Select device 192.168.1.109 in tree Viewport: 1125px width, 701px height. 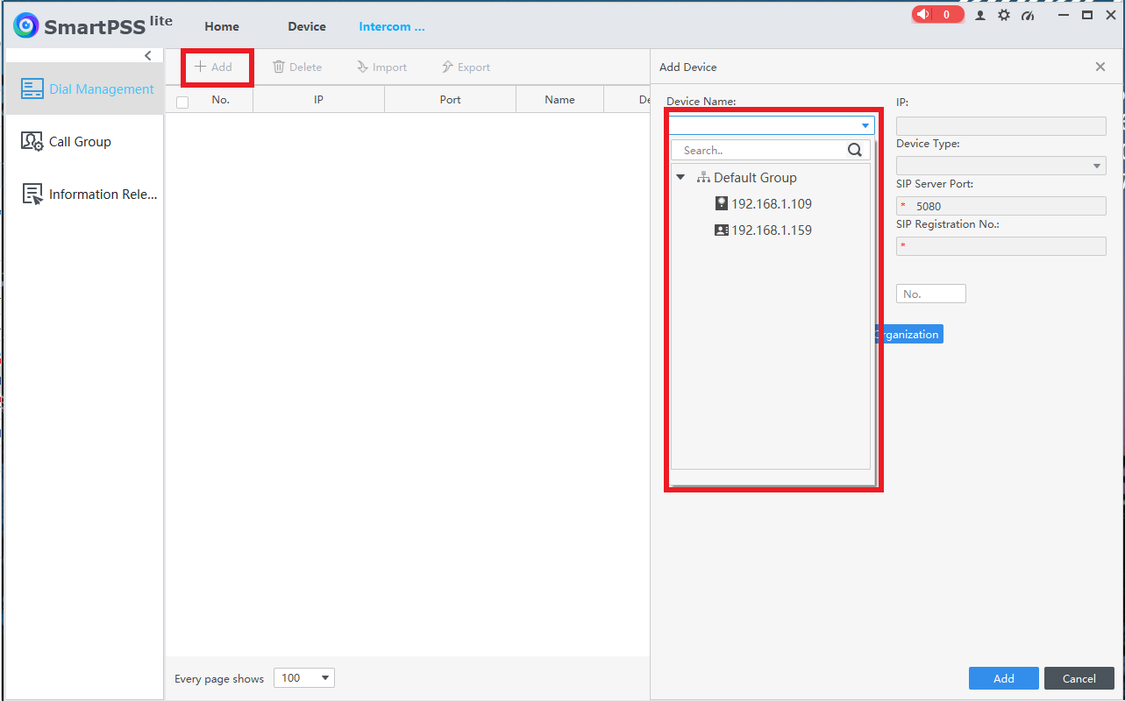[x=771, y=204]
